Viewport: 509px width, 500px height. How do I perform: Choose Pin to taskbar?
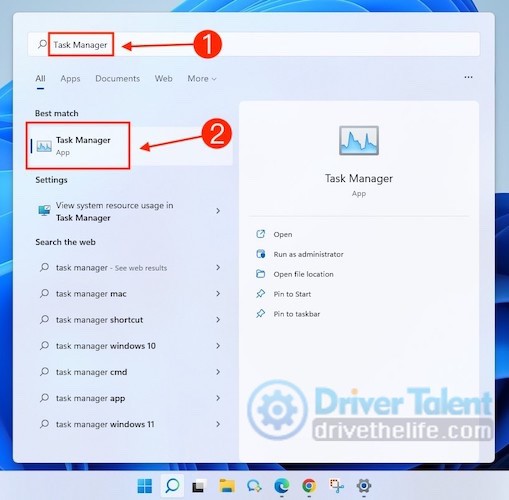pyautogui.click(x=297, y=314)
